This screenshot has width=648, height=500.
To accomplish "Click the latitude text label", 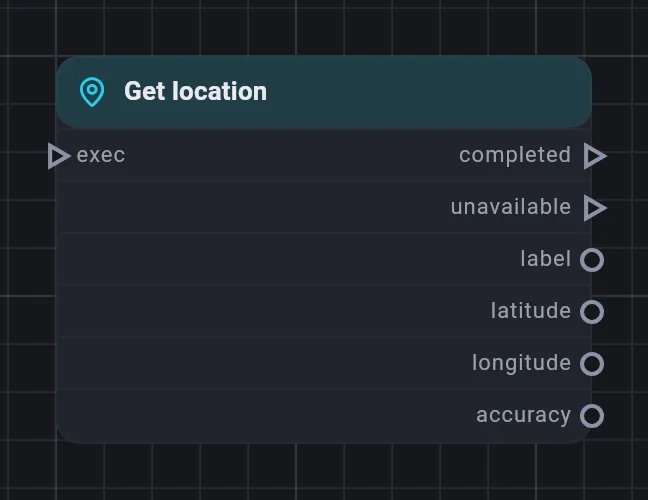I will click(x=531, y=310).
